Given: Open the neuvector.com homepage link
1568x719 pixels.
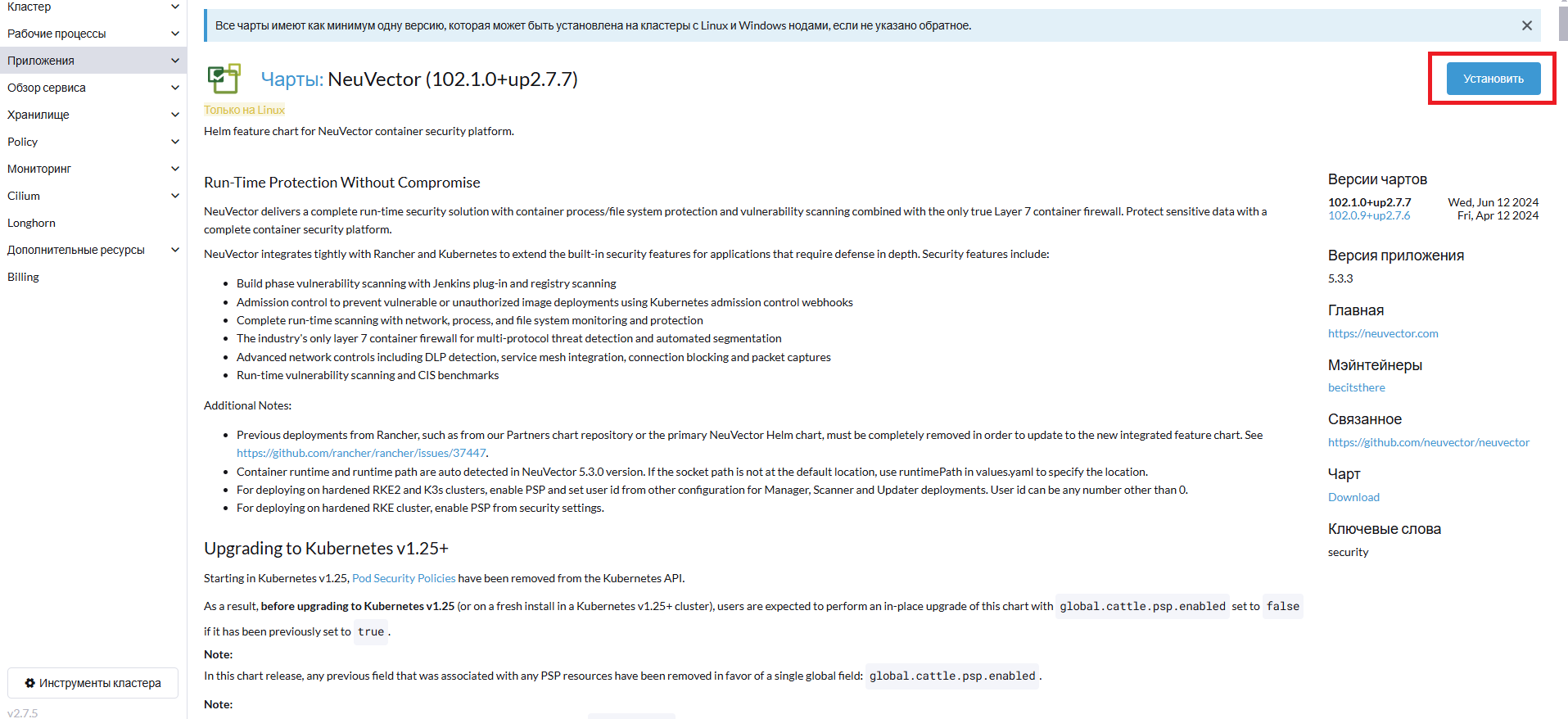Looking at the screenshot, I should click(1382, 333).
